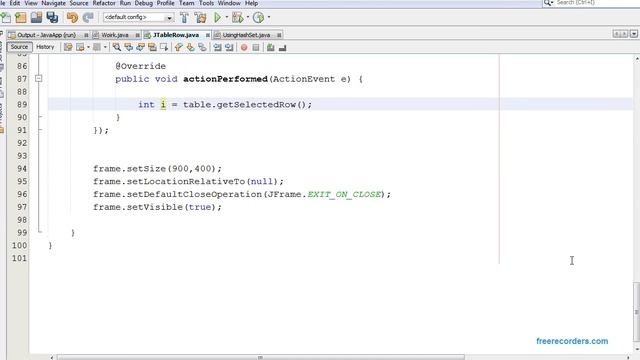Open the Profile menu
This screenshot has height=360, width=640.
166,3
